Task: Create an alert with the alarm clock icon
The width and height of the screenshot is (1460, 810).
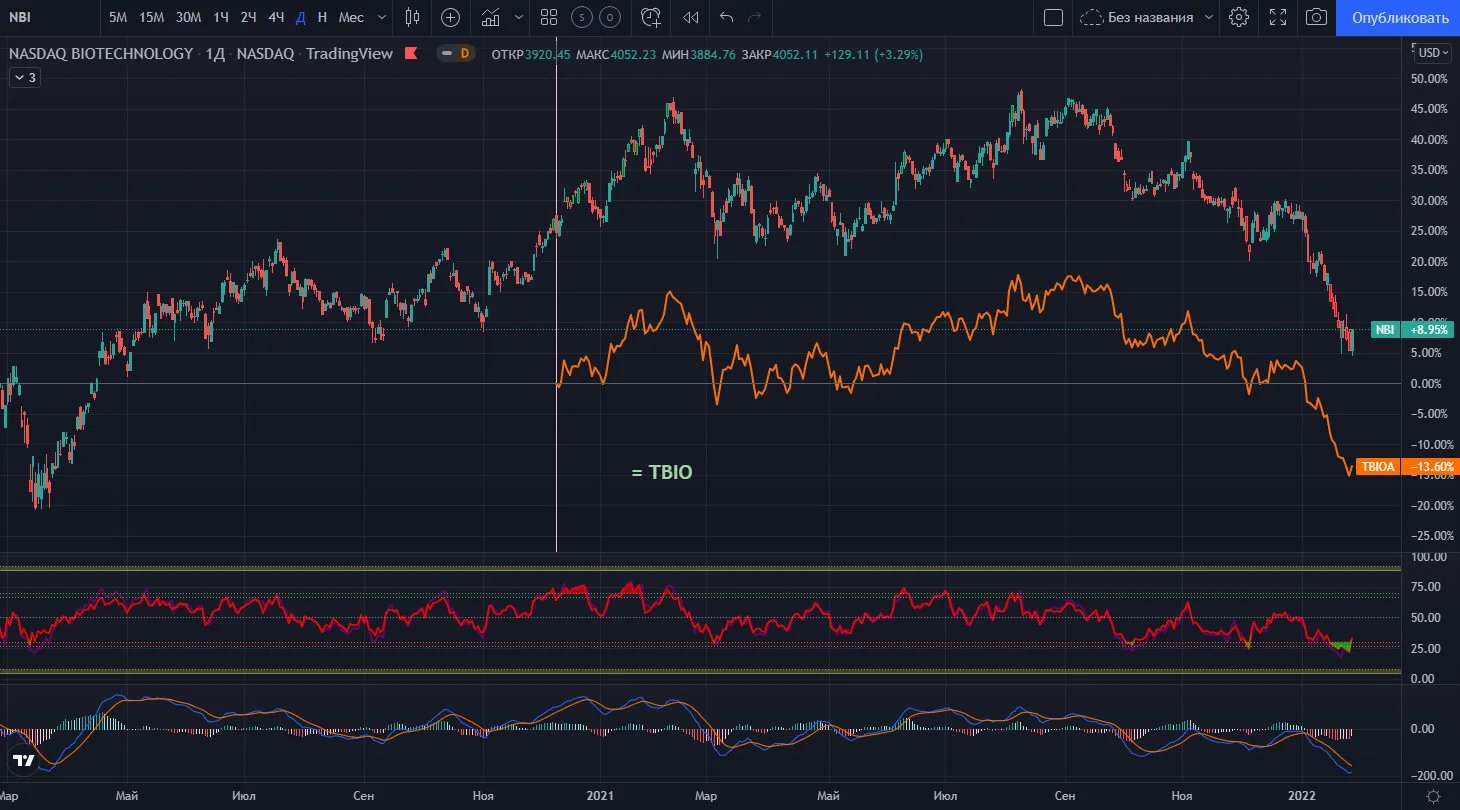Action: click(x=652, y=17)
